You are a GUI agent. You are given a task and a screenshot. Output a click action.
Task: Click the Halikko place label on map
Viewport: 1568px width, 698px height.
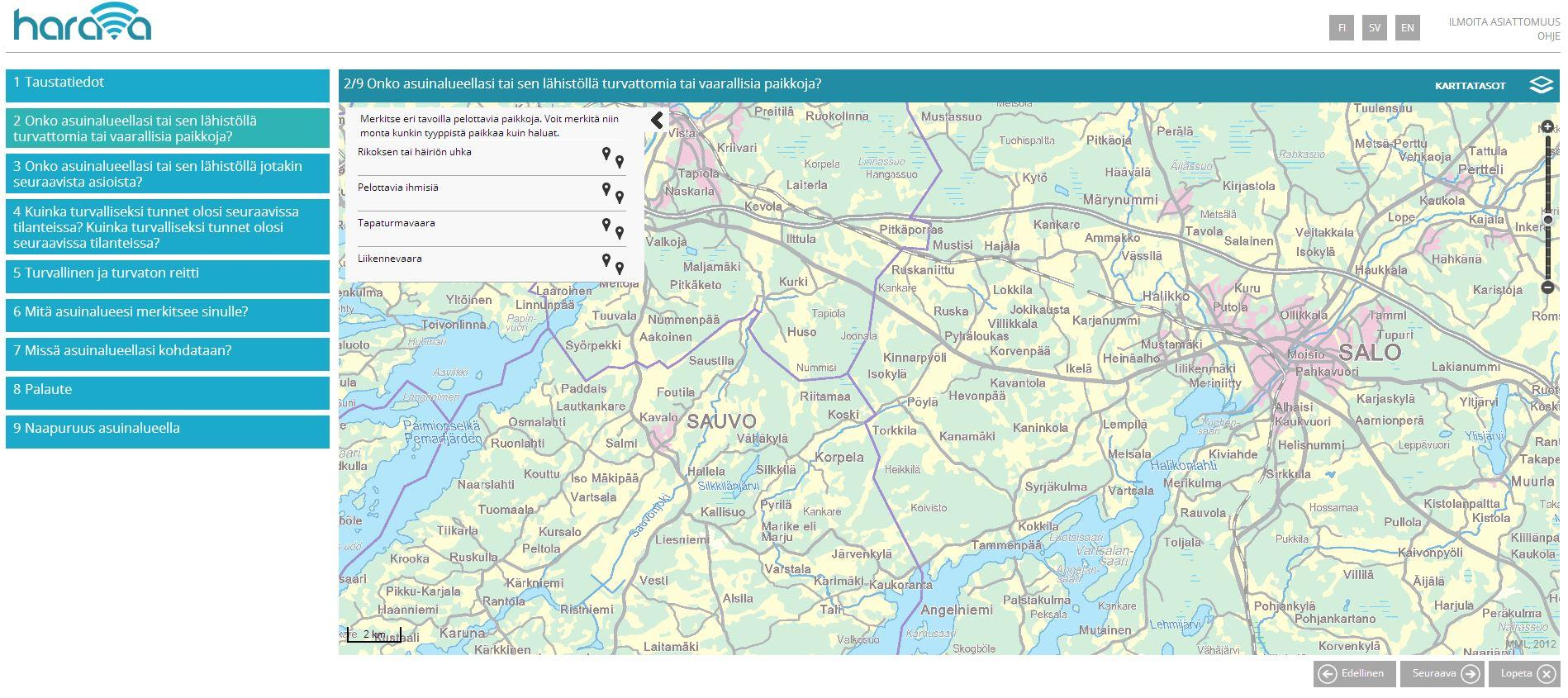point(1166,296)
